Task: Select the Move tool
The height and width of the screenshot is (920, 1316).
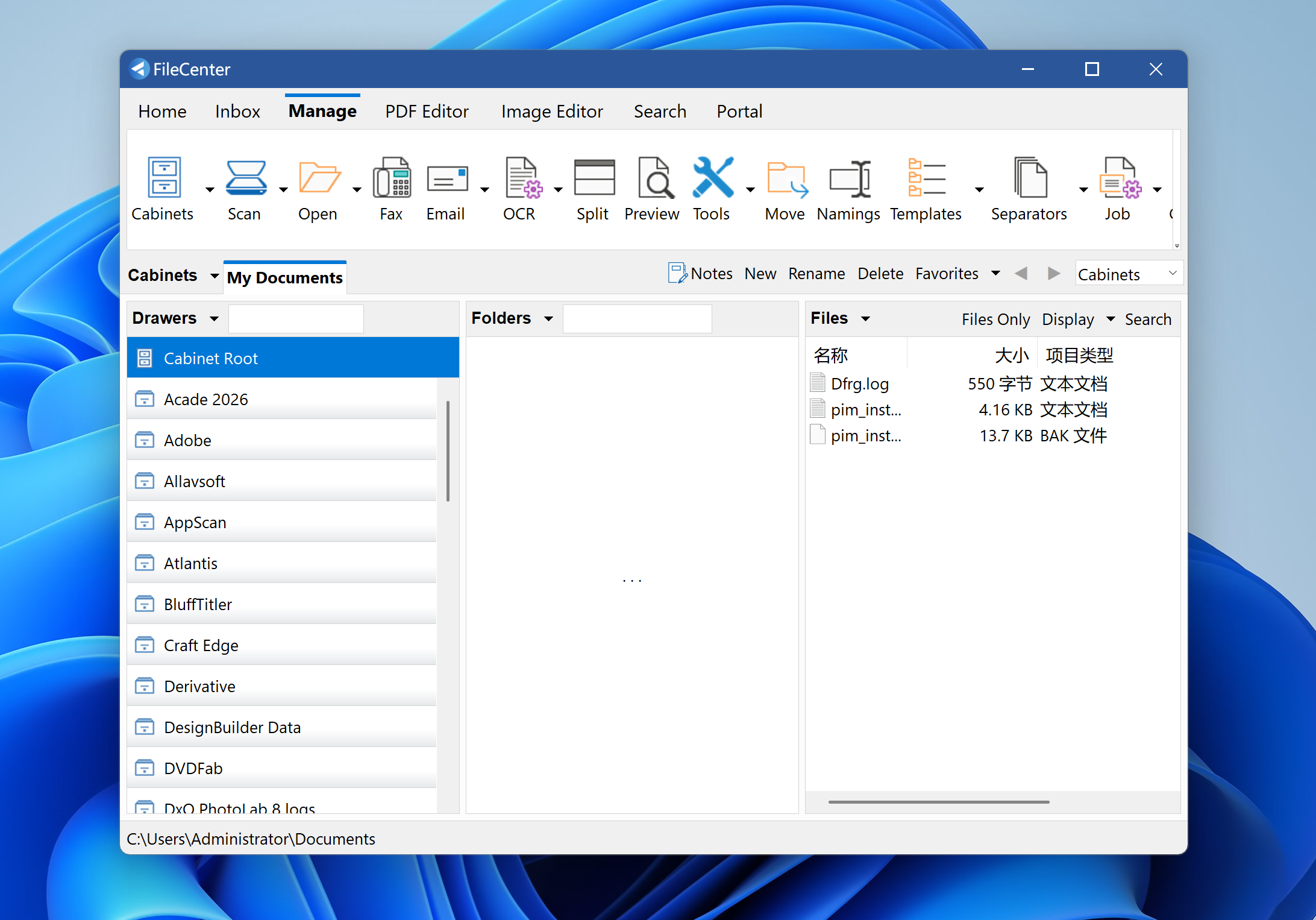Action: (x=786, y=189)
